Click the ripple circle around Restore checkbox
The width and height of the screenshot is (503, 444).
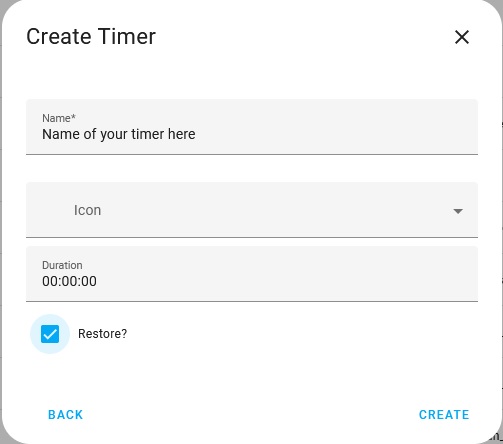50,334
